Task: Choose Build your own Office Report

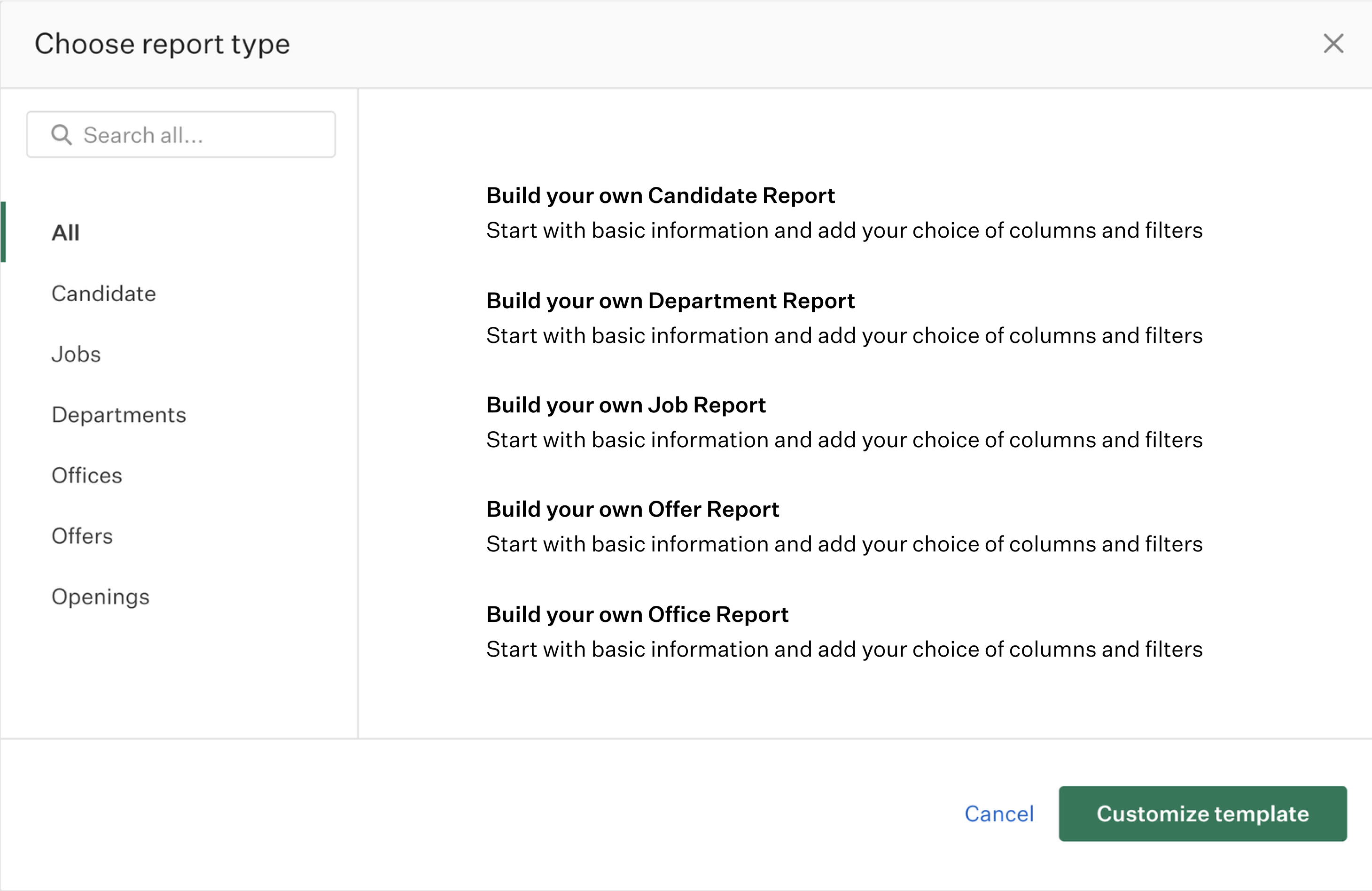Action: 637,614
